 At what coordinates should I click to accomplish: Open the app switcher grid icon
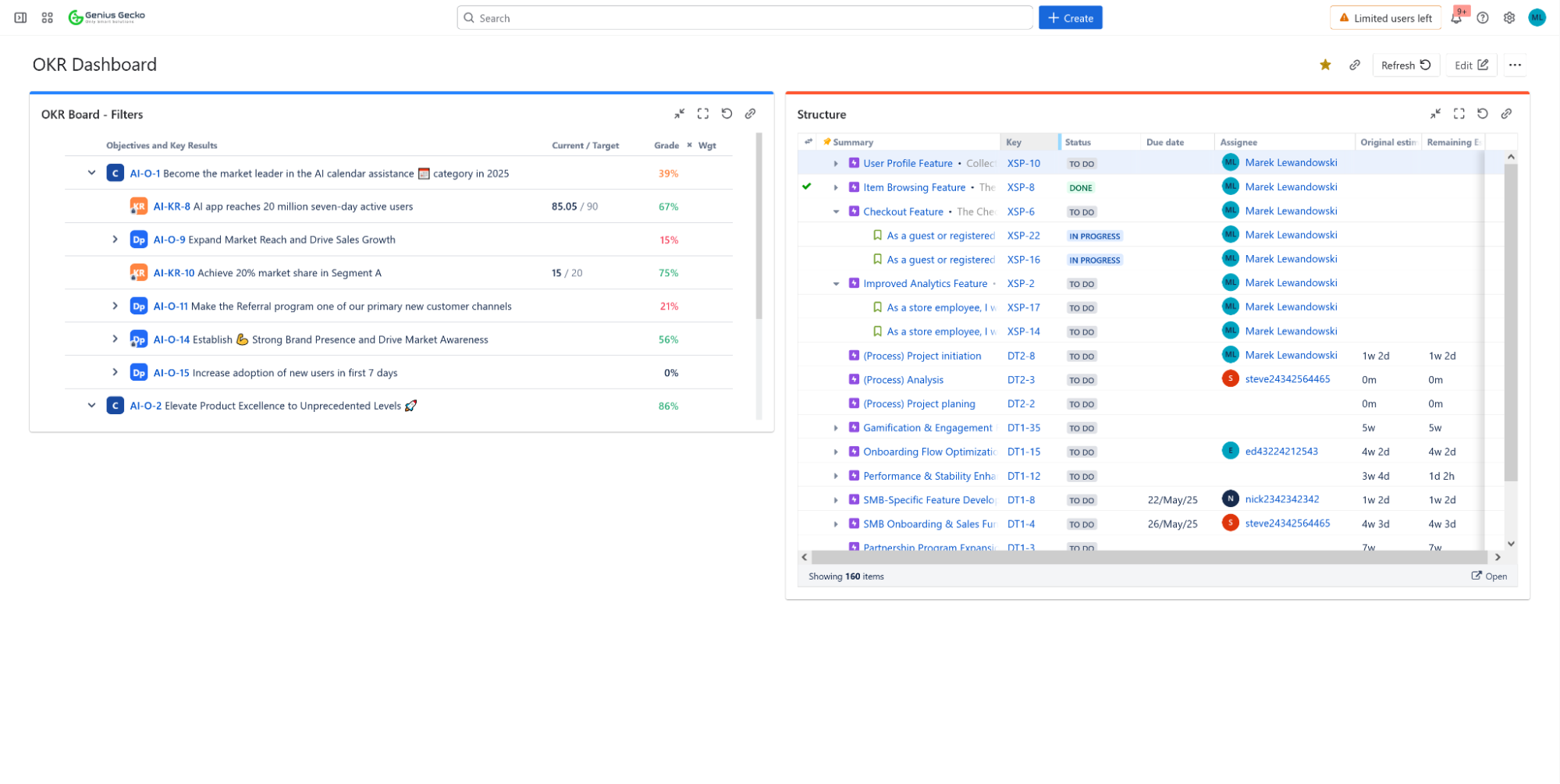(48, 17)
